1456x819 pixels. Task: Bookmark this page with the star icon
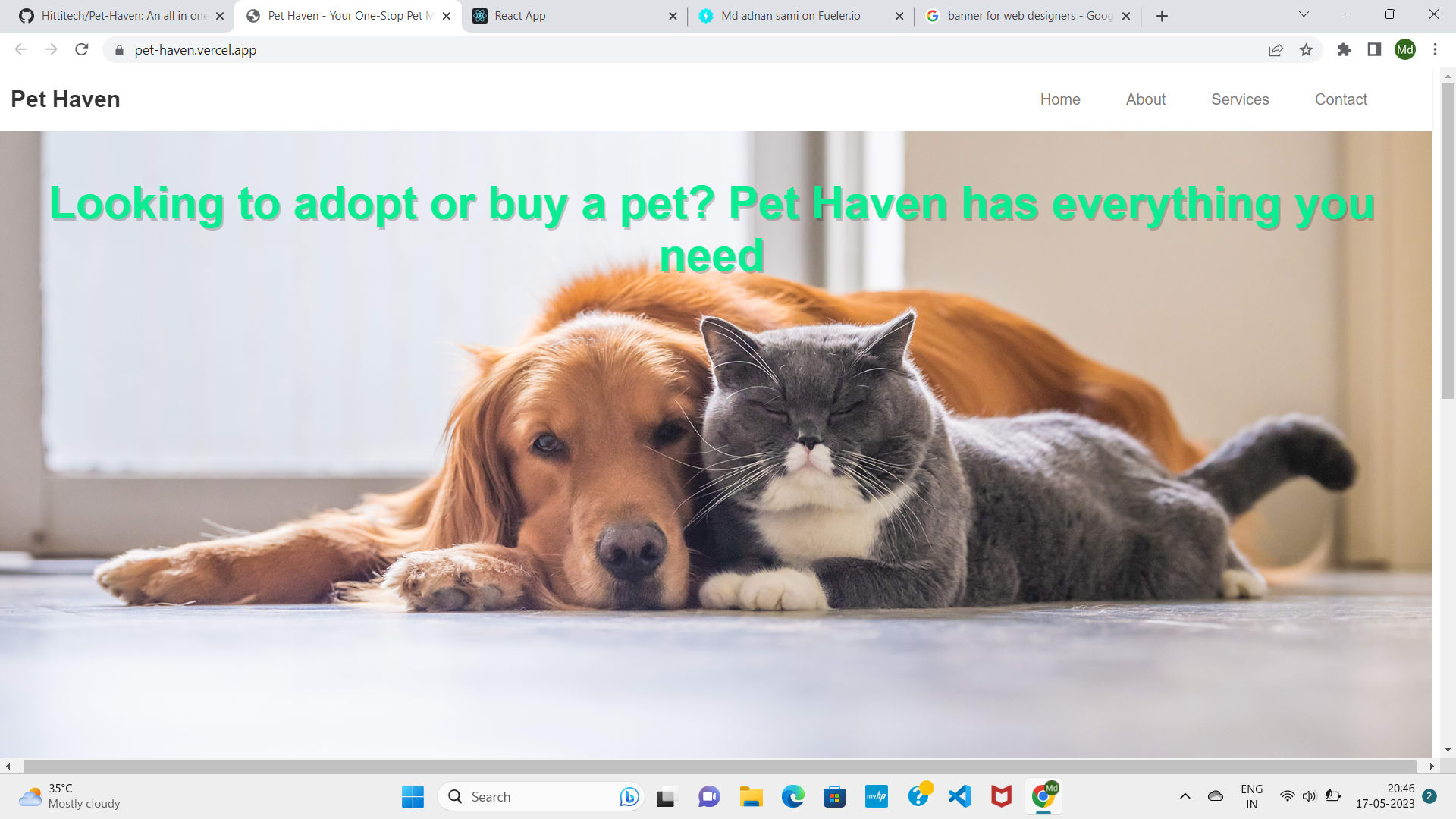click(1306, 50)
